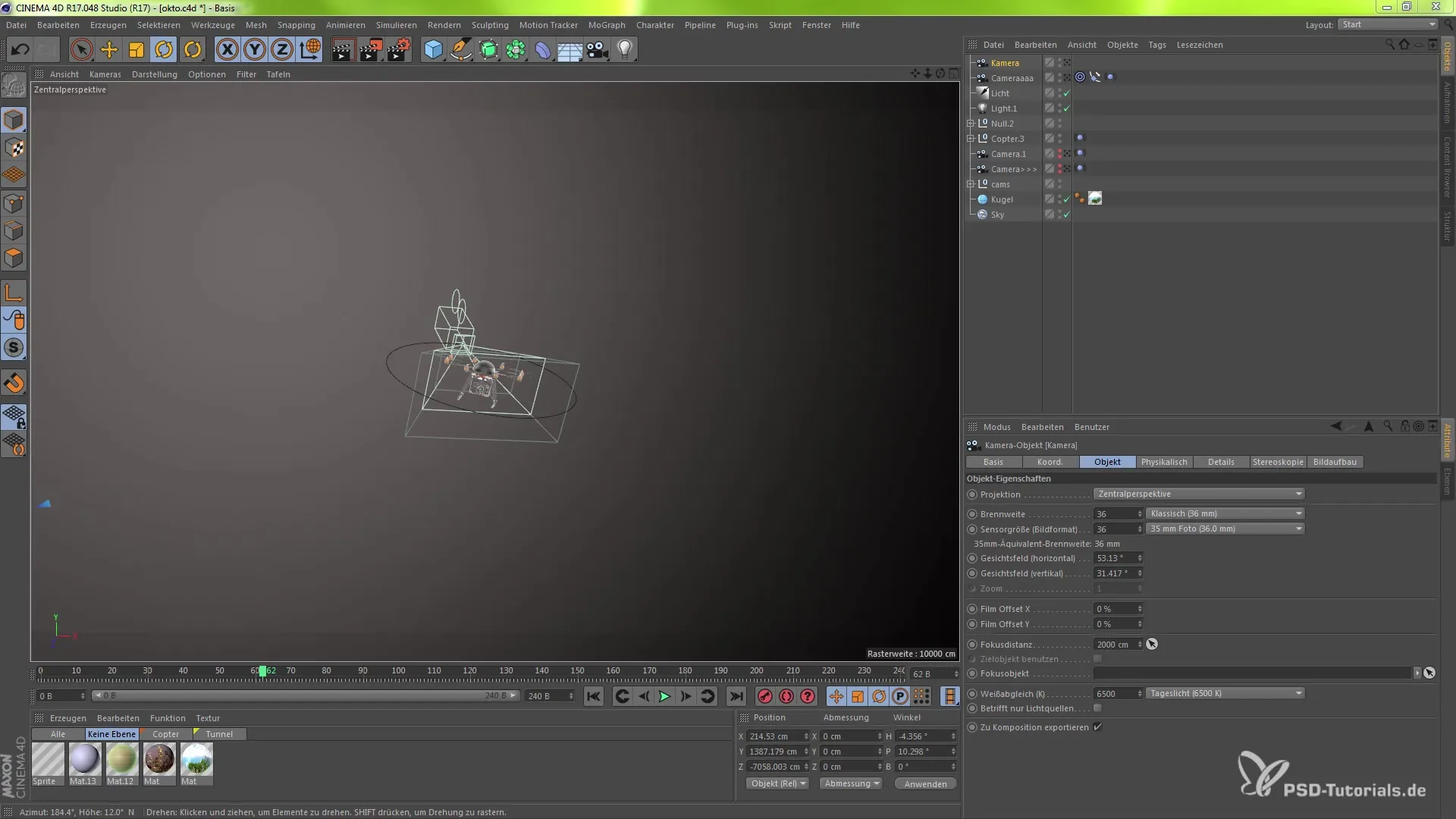Click the preview range bar
This screenshot has height=819, width=1456.
click(305, 695)
